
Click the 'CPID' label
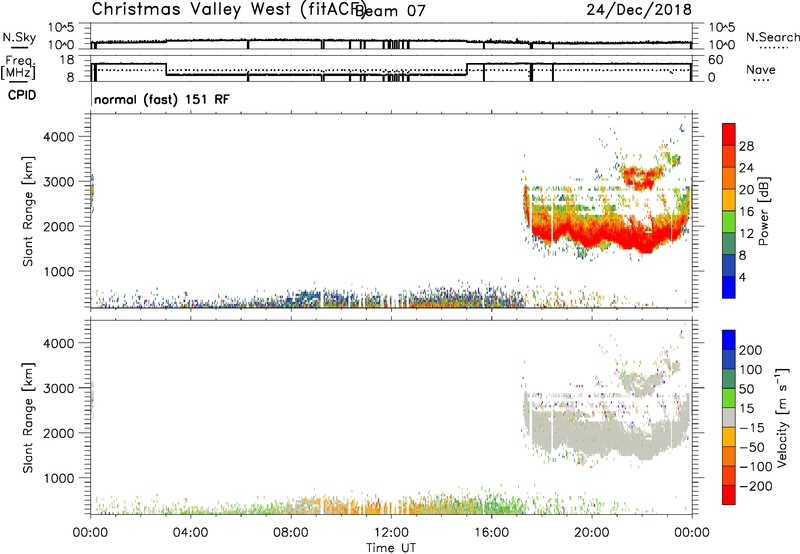pyautogui.click(x=22, y=95)
